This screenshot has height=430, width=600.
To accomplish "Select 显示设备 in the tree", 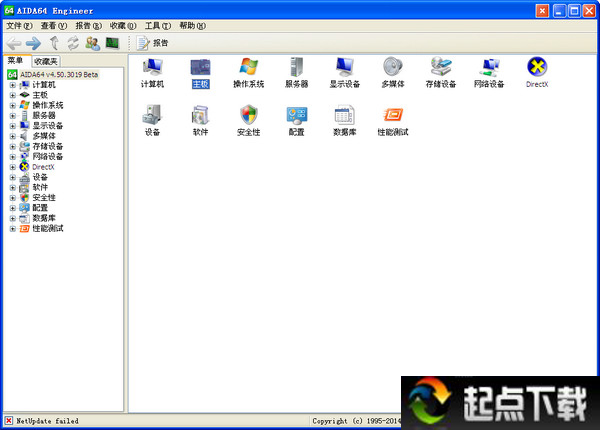I will pyautogui.click(x=47, y=126).
